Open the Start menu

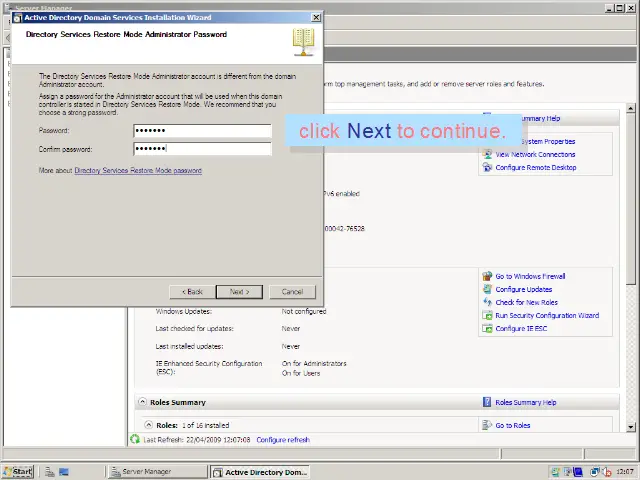18,472
